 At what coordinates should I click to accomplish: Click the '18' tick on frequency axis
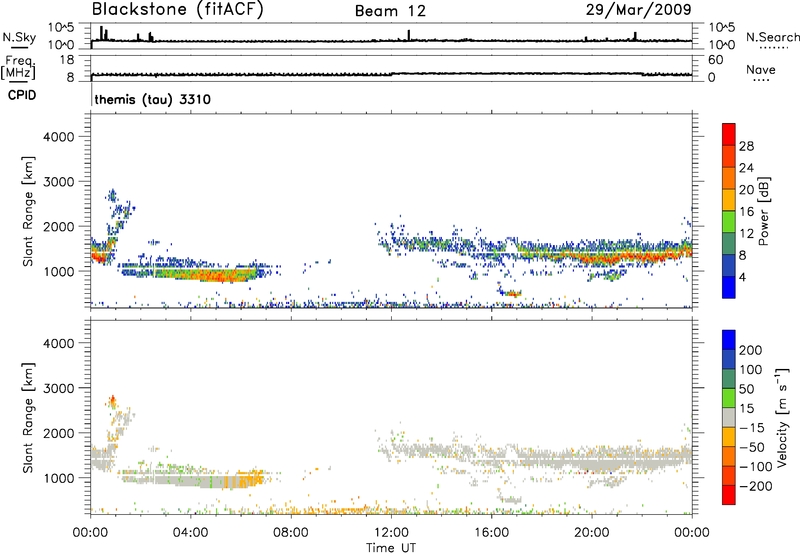[67, 60]
